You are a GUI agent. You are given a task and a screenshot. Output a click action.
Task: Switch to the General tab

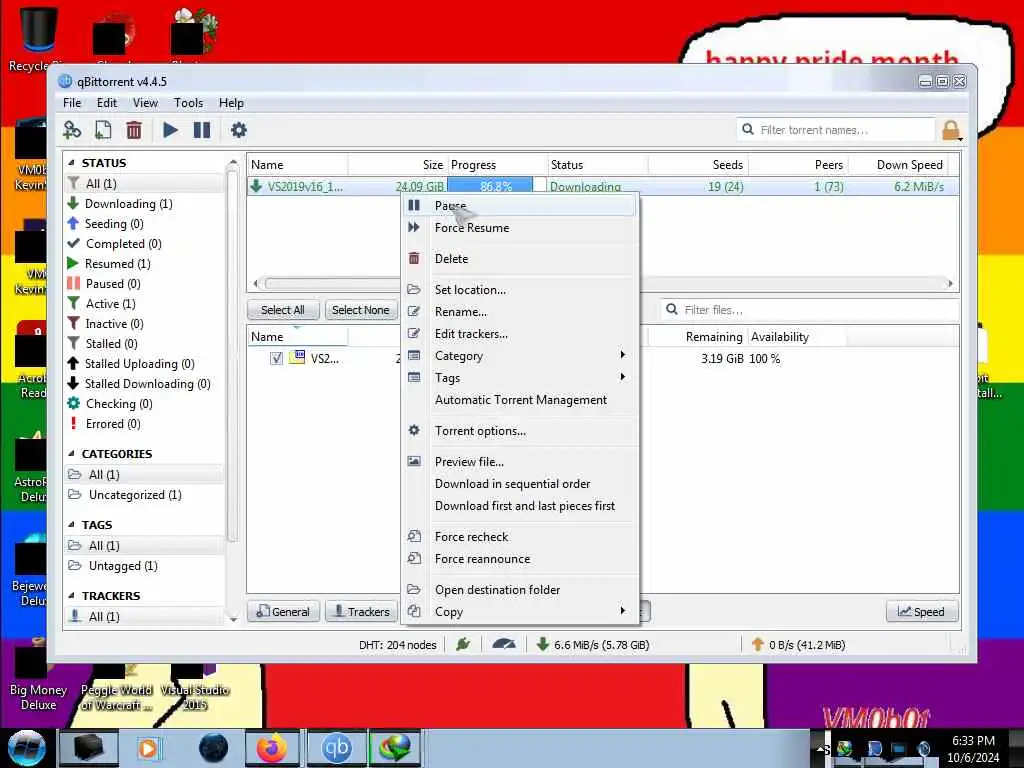[x=283, y=612]
